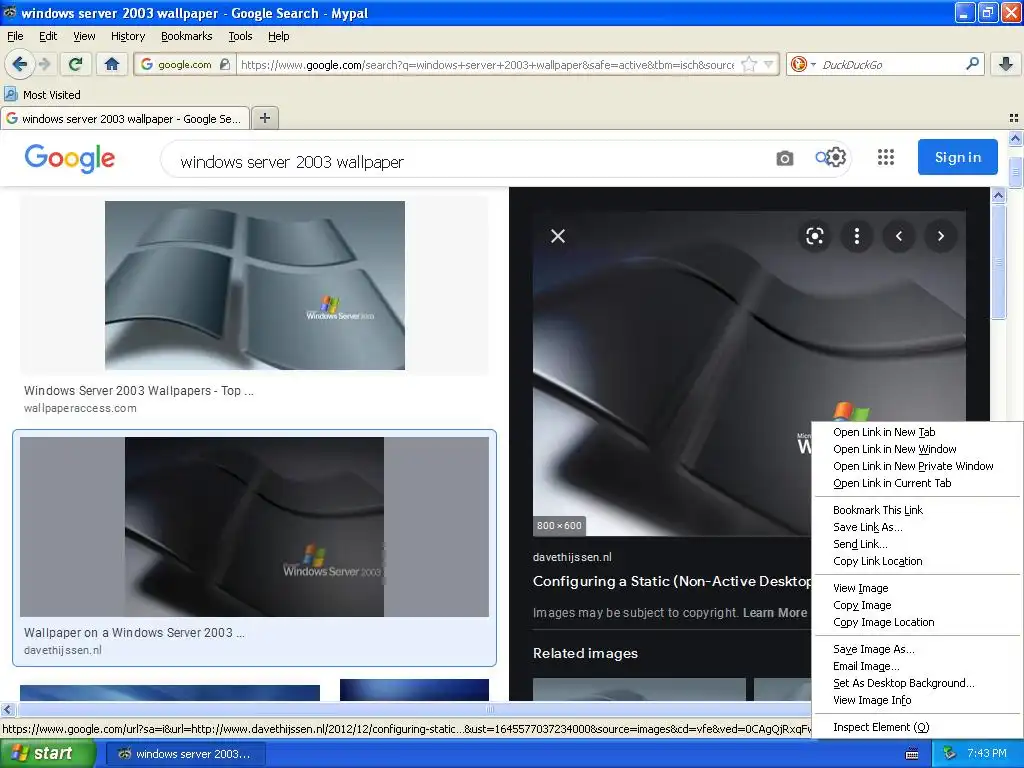Click the Learn More copyright link

pos(775,613)
